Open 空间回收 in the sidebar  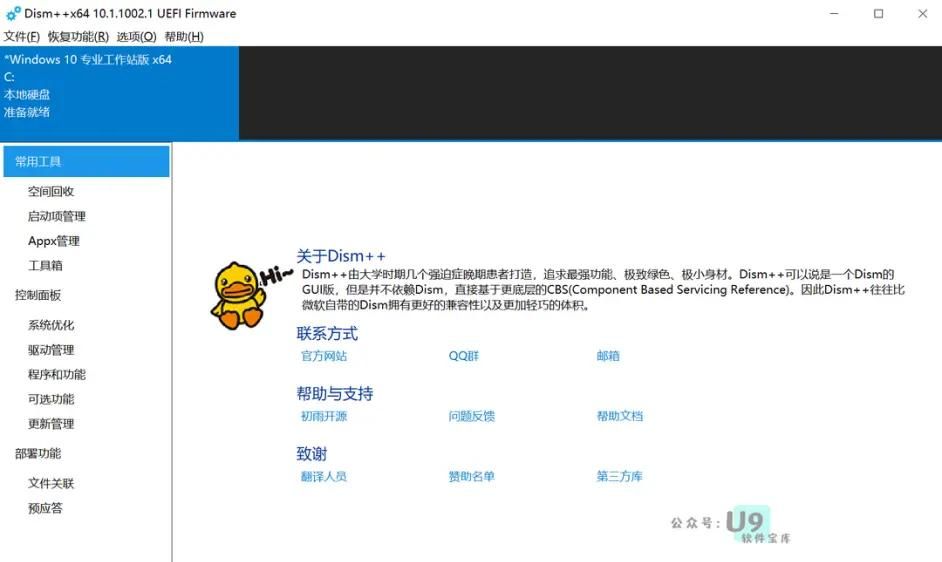point(51,192)
